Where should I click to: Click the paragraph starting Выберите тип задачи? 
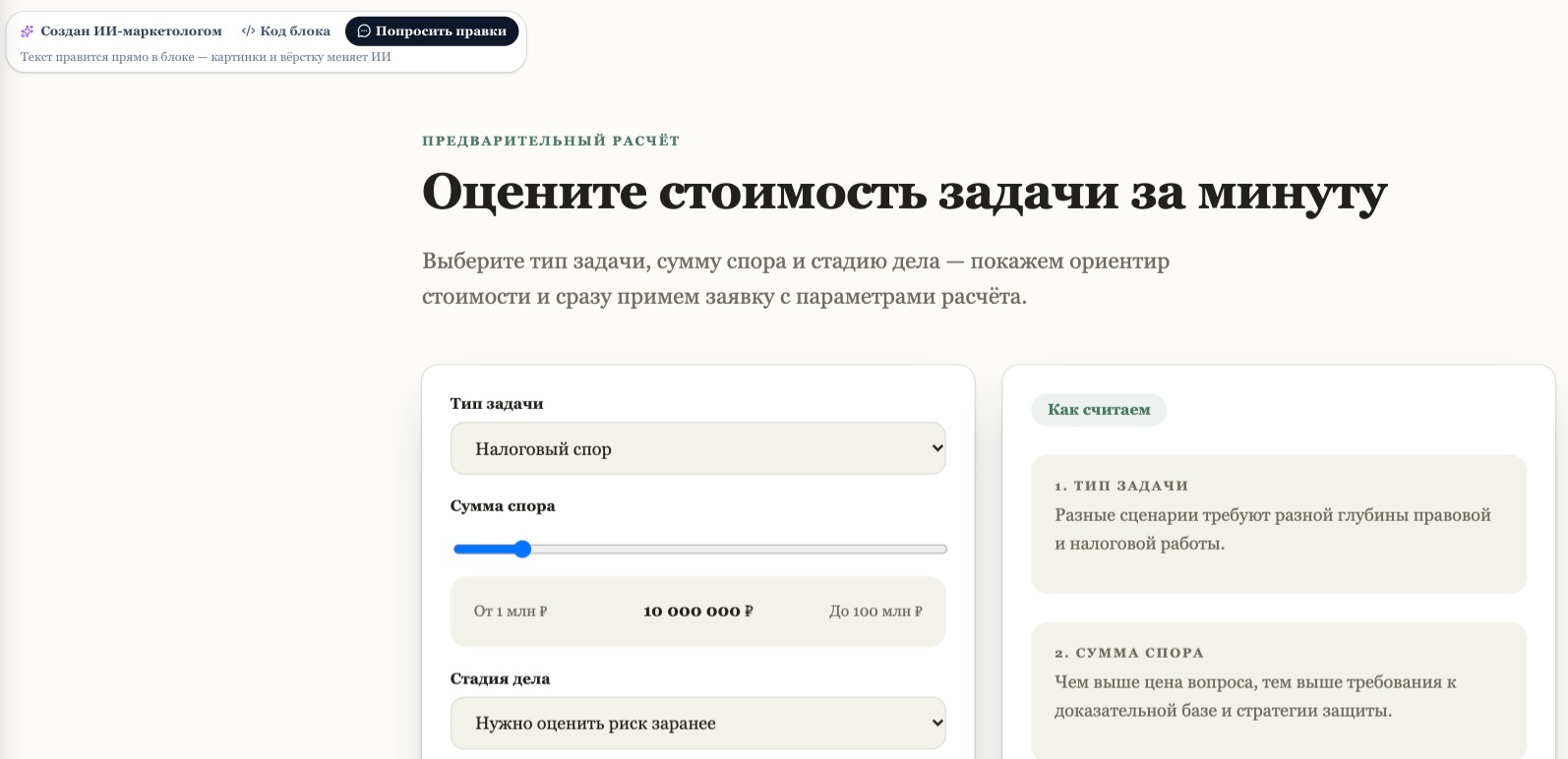(796, 279)
